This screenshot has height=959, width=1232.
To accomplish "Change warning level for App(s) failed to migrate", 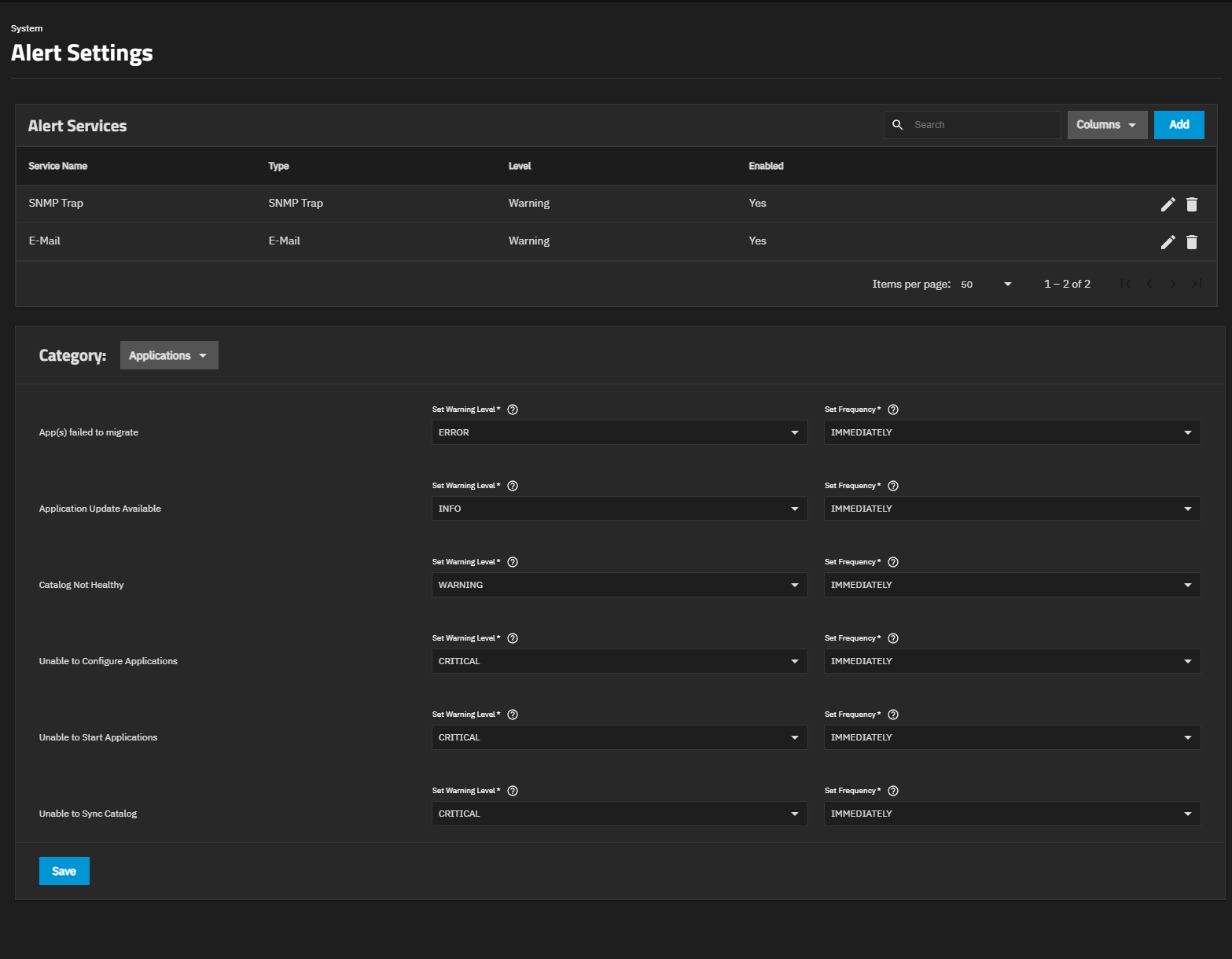I will (x=619, y=432).
